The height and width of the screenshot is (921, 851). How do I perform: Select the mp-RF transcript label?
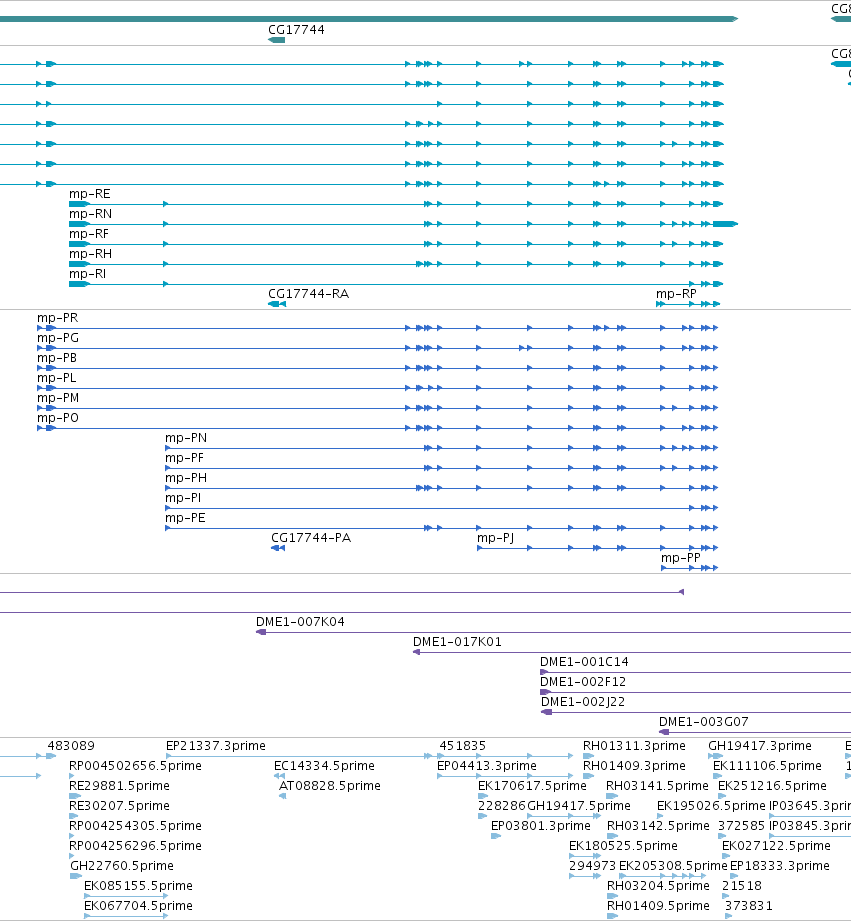pos(89,234)
